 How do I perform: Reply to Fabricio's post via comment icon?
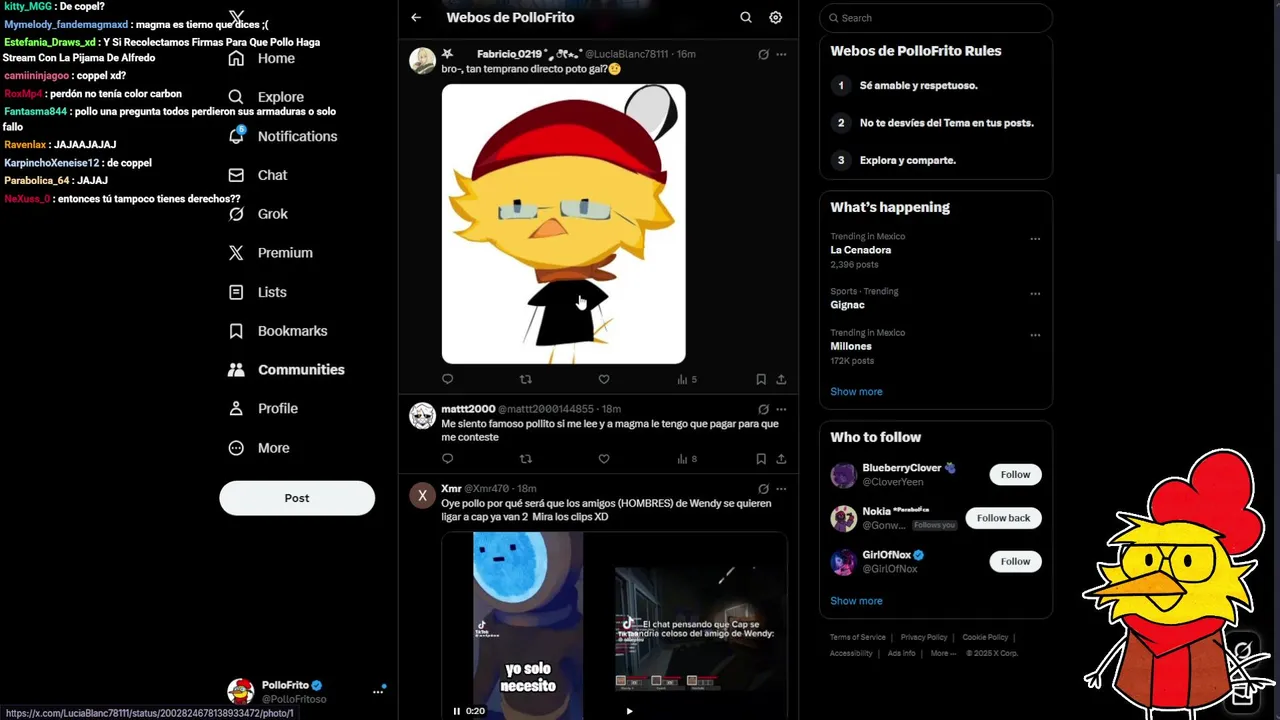coord(447,379)
